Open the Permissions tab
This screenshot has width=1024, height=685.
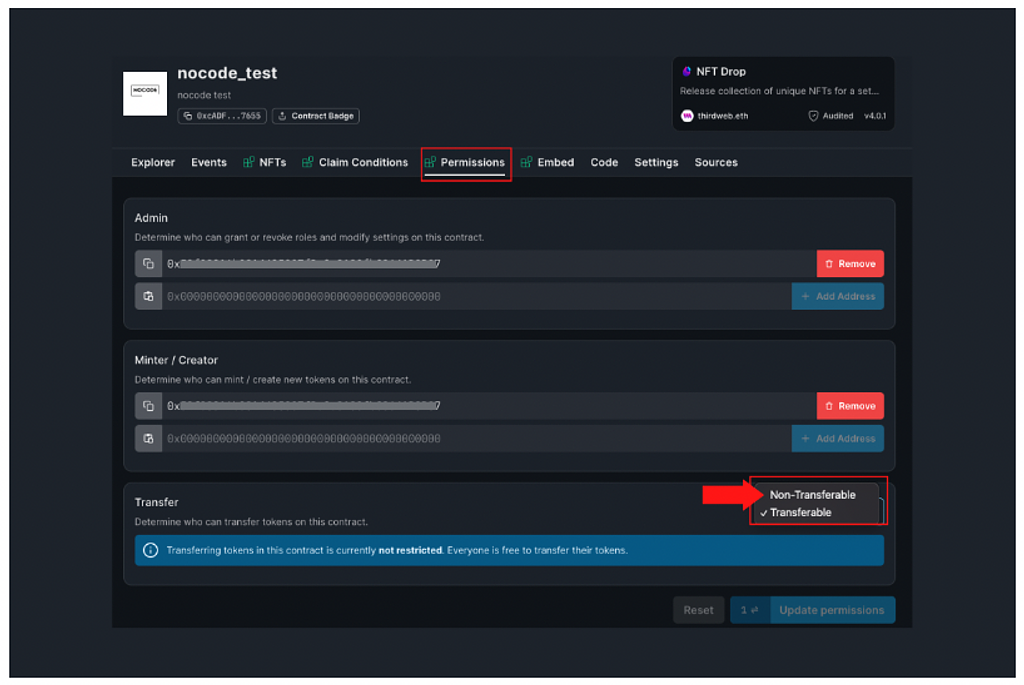(466, 163)
